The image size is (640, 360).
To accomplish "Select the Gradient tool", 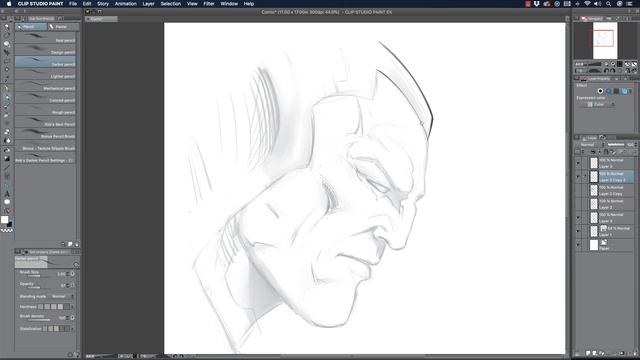I will coord(7,158).
